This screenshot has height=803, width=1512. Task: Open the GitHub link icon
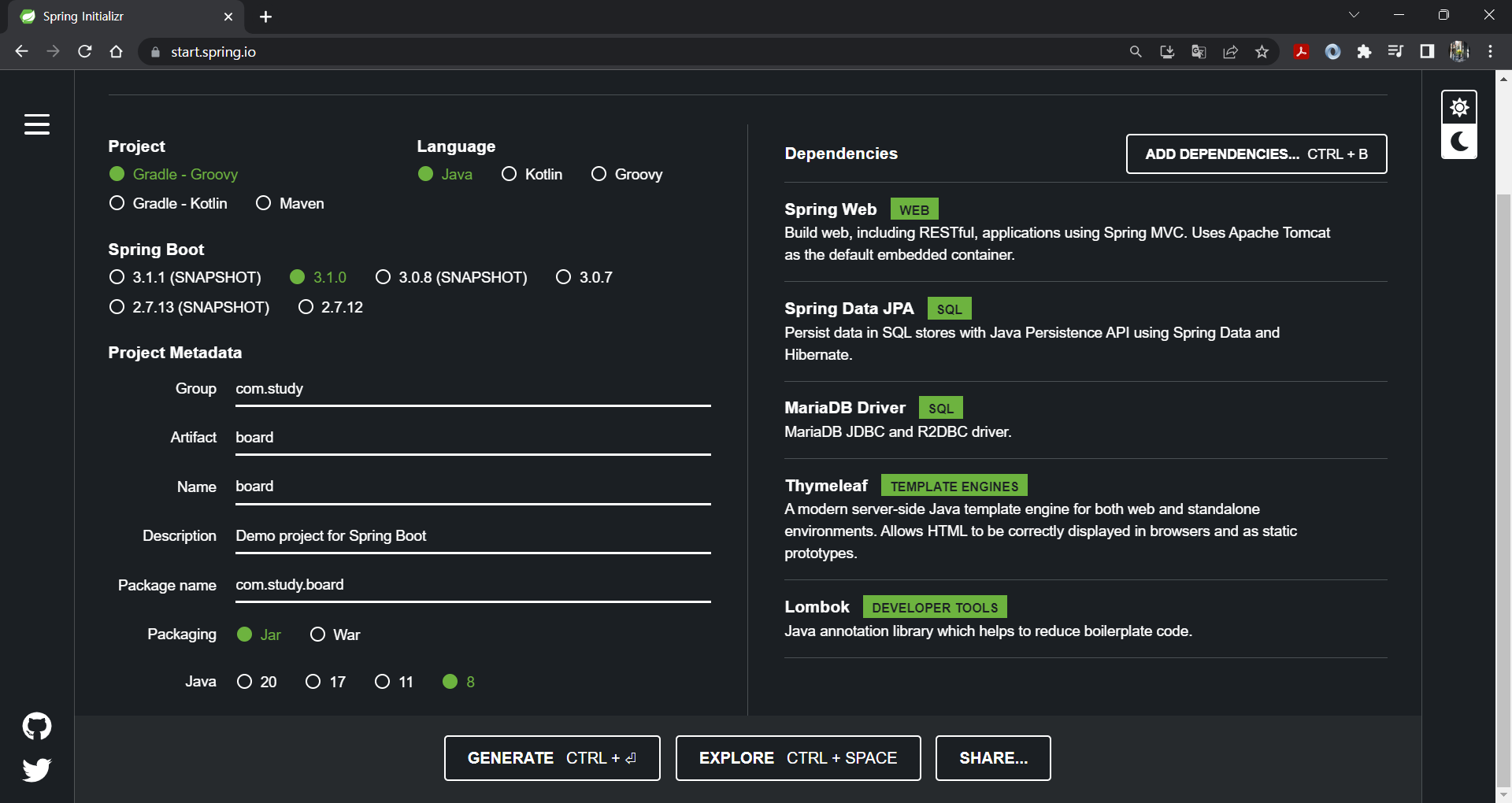[x=37, y=726]
